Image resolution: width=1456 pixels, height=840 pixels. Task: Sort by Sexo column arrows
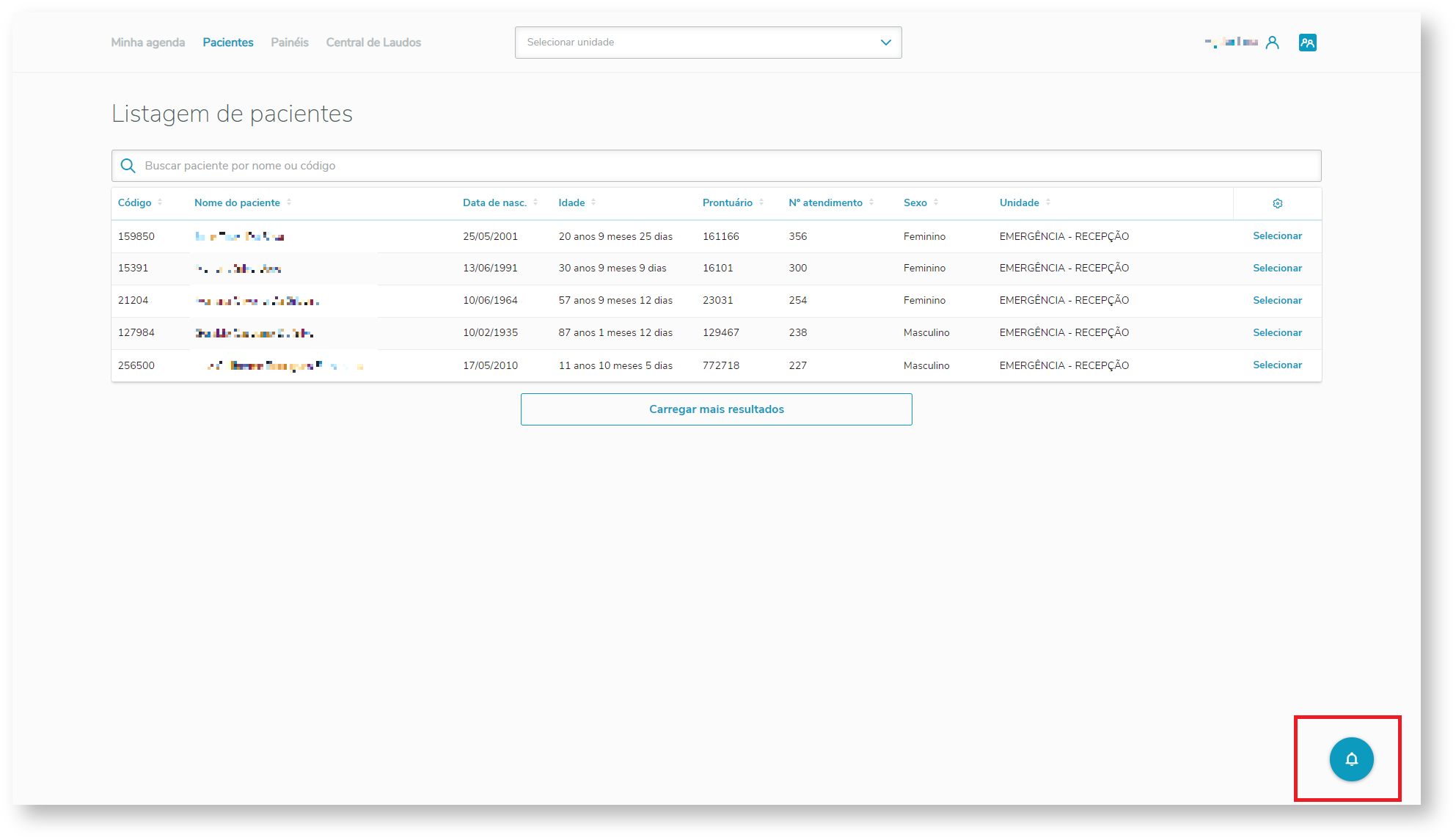point(936,202)
